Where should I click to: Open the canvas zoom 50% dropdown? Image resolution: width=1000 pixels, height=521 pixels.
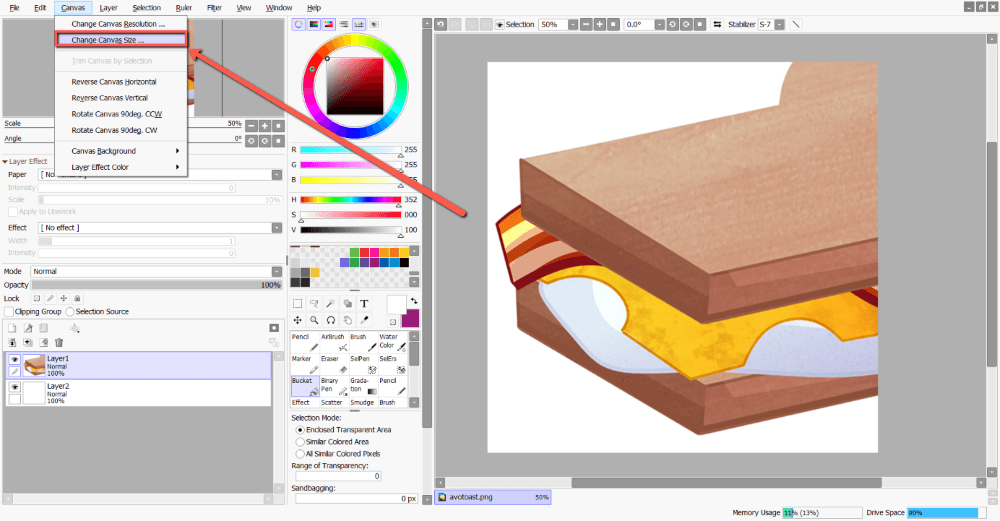click(x=563, y=24)
